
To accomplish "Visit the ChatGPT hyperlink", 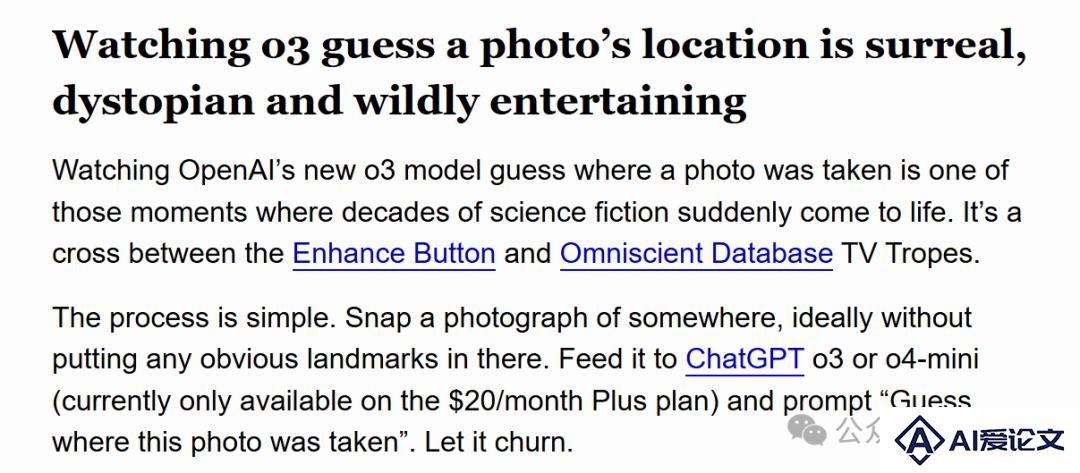I will (x=745, y=359).
